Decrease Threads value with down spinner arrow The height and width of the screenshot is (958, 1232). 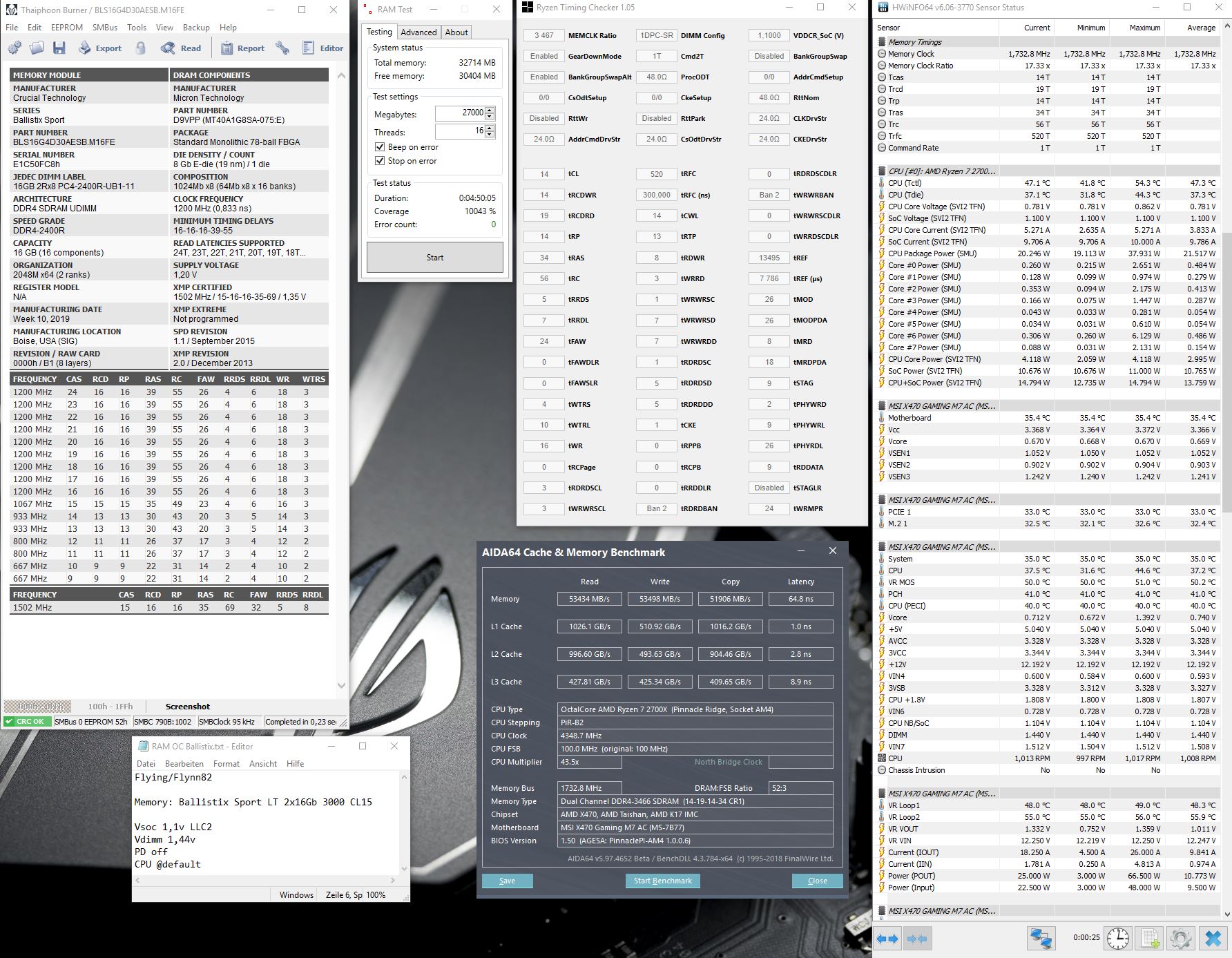(x=490, y=134)
